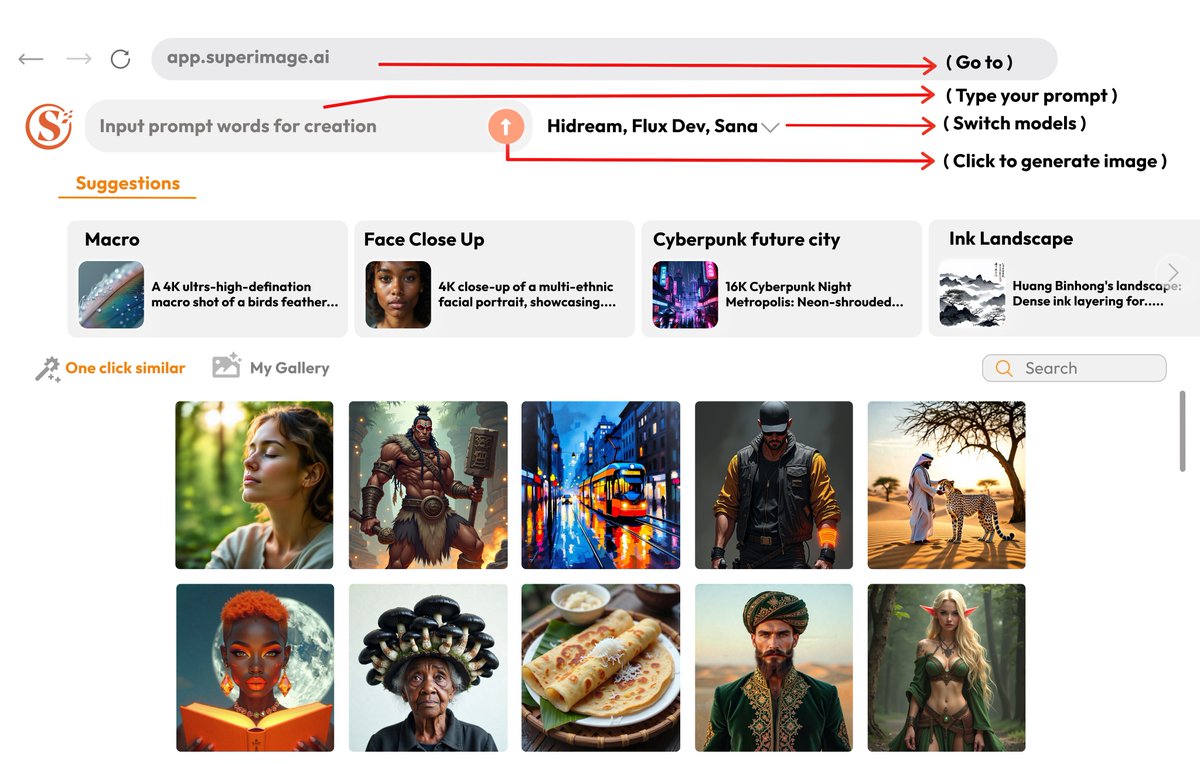
Task: Click the bird feather macro thumbnail
Action: (x=111, y=295)
